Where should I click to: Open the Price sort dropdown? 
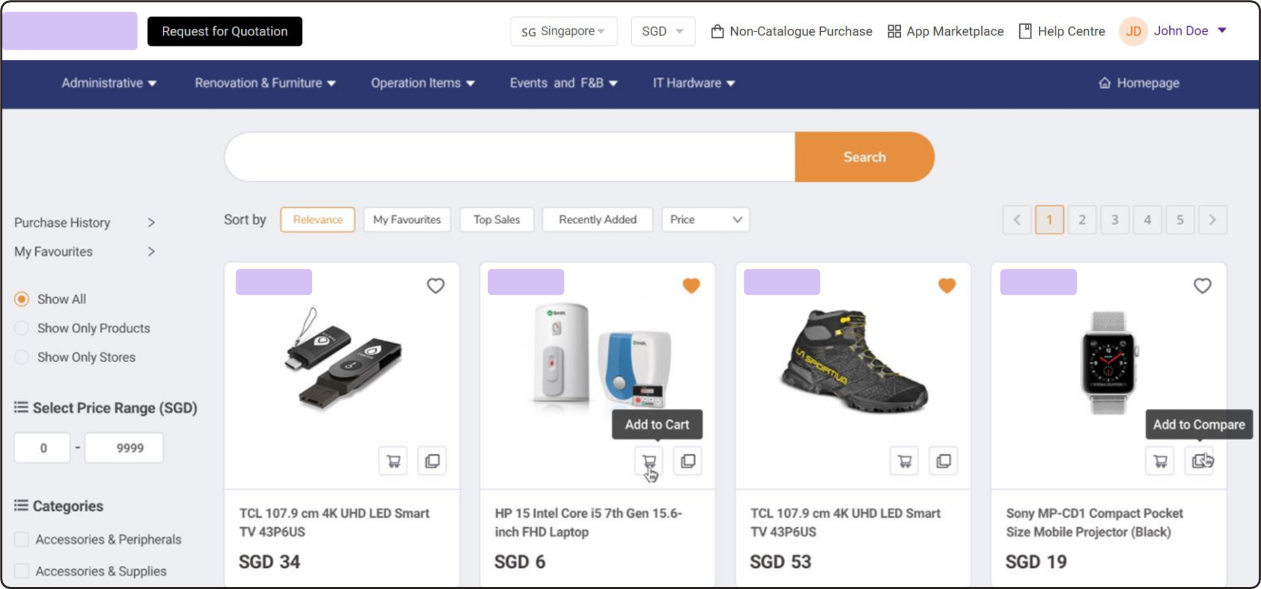pyautogui.click(x=706, y=220)
